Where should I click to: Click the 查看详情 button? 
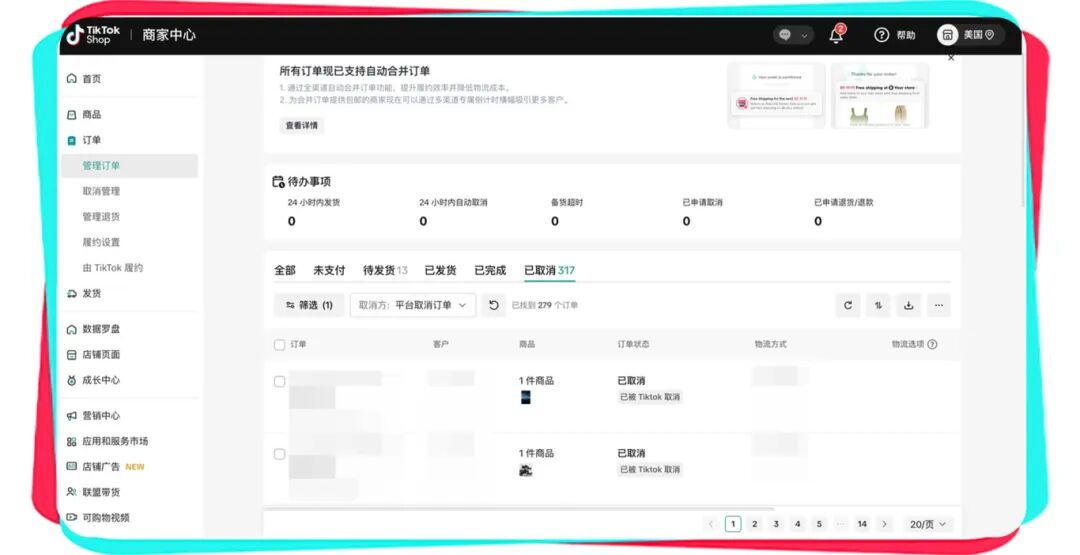[x=302, y=125]
